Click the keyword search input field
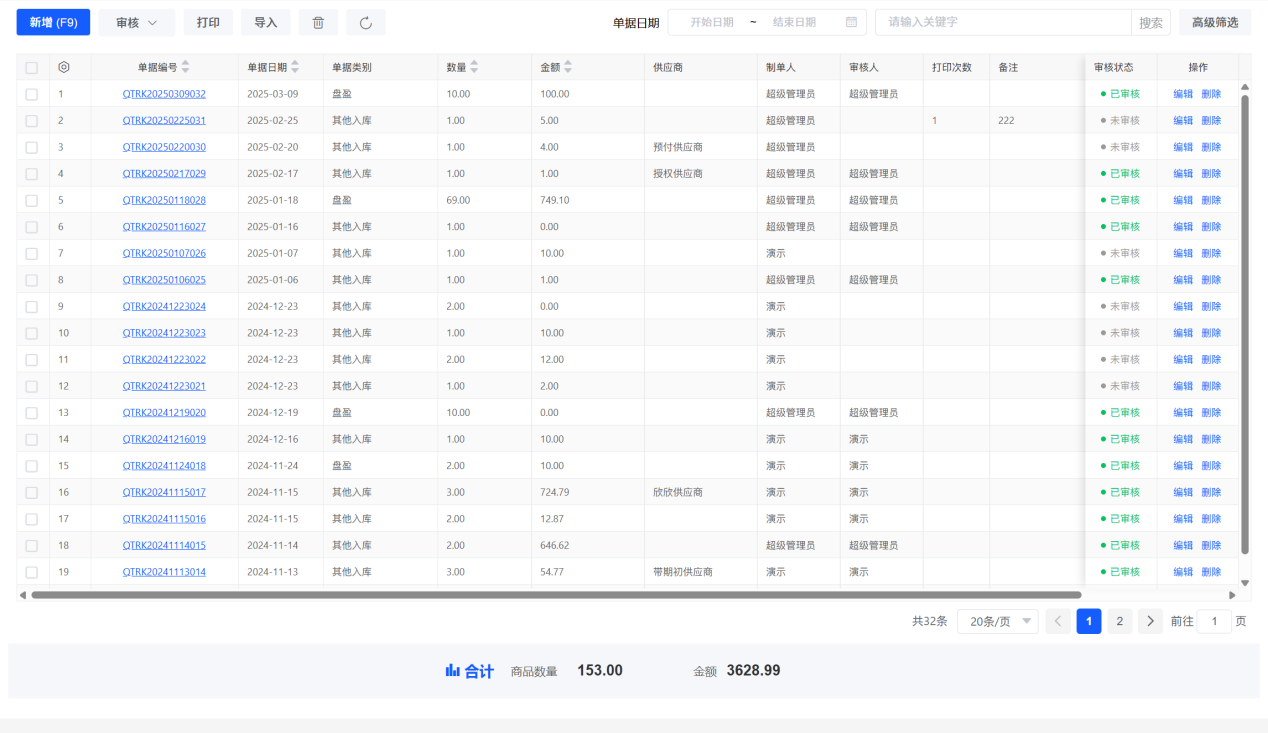This screenshot has width=1268, height=733. pyautogui.click(x=1003, y=22)
